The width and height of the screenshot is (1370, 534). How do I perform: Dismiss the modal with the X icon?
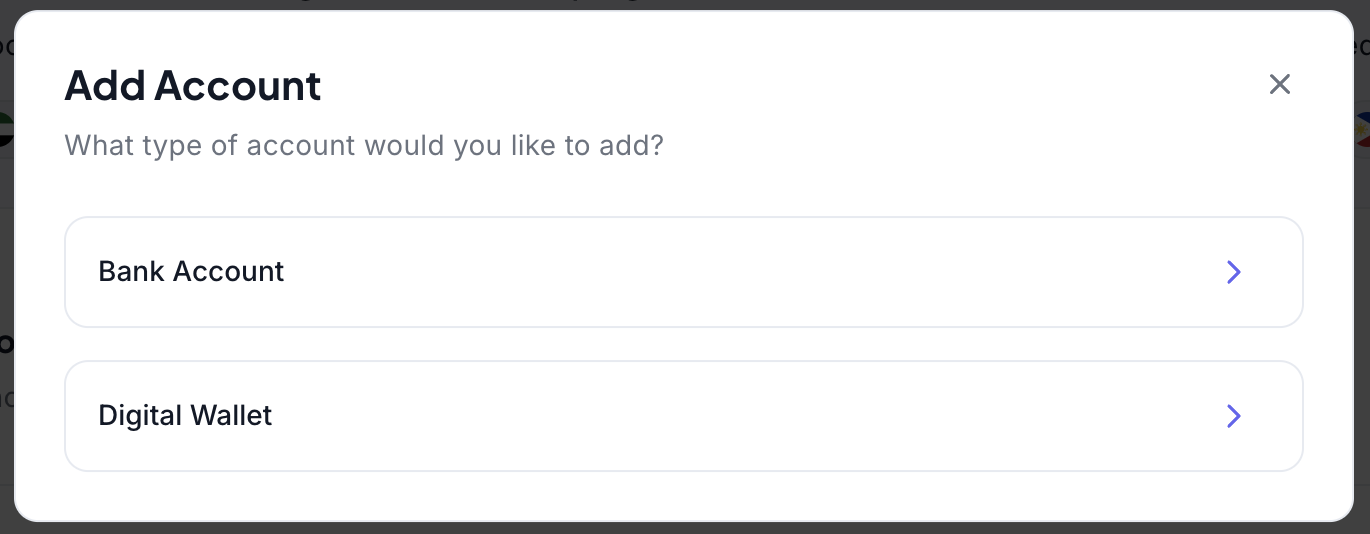click(x=1279, y=85)
